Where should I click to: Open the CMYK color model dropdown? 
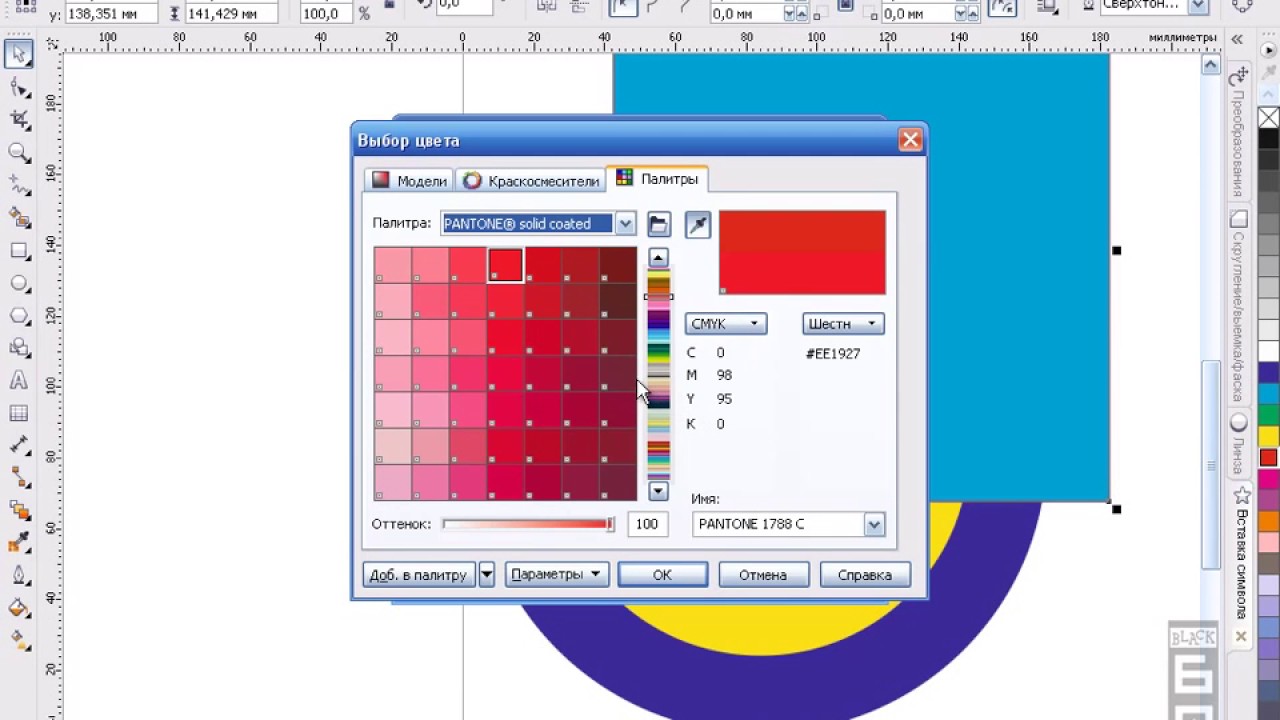coord(726,324)
